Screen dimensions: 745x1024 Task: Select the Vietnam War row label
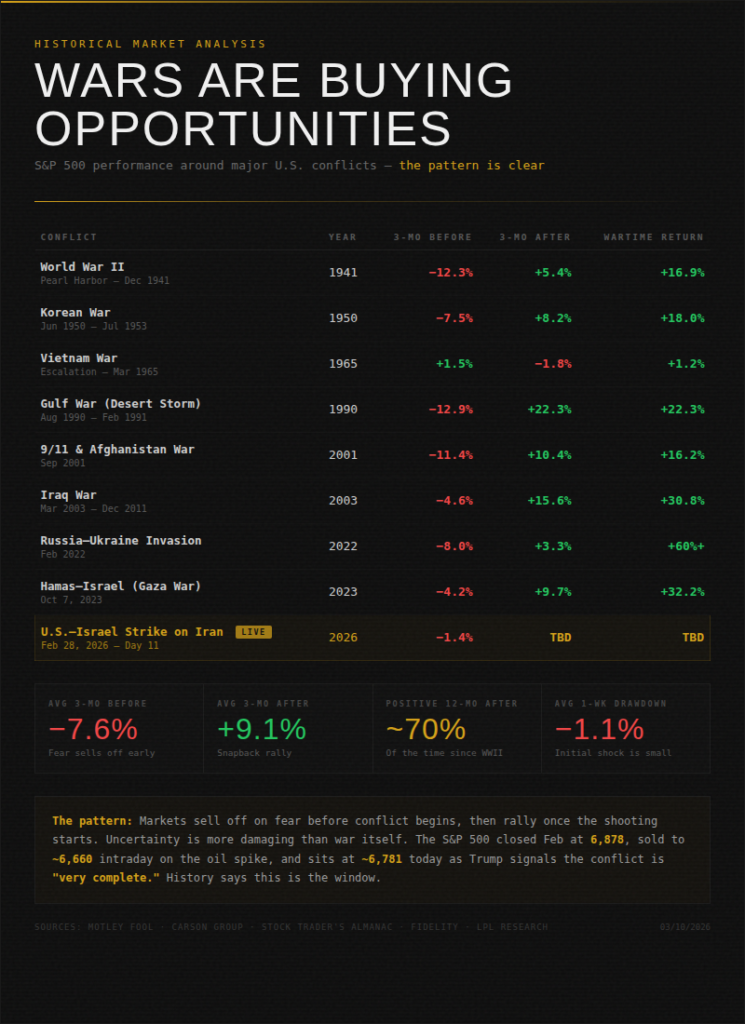(x=78, y=358)
